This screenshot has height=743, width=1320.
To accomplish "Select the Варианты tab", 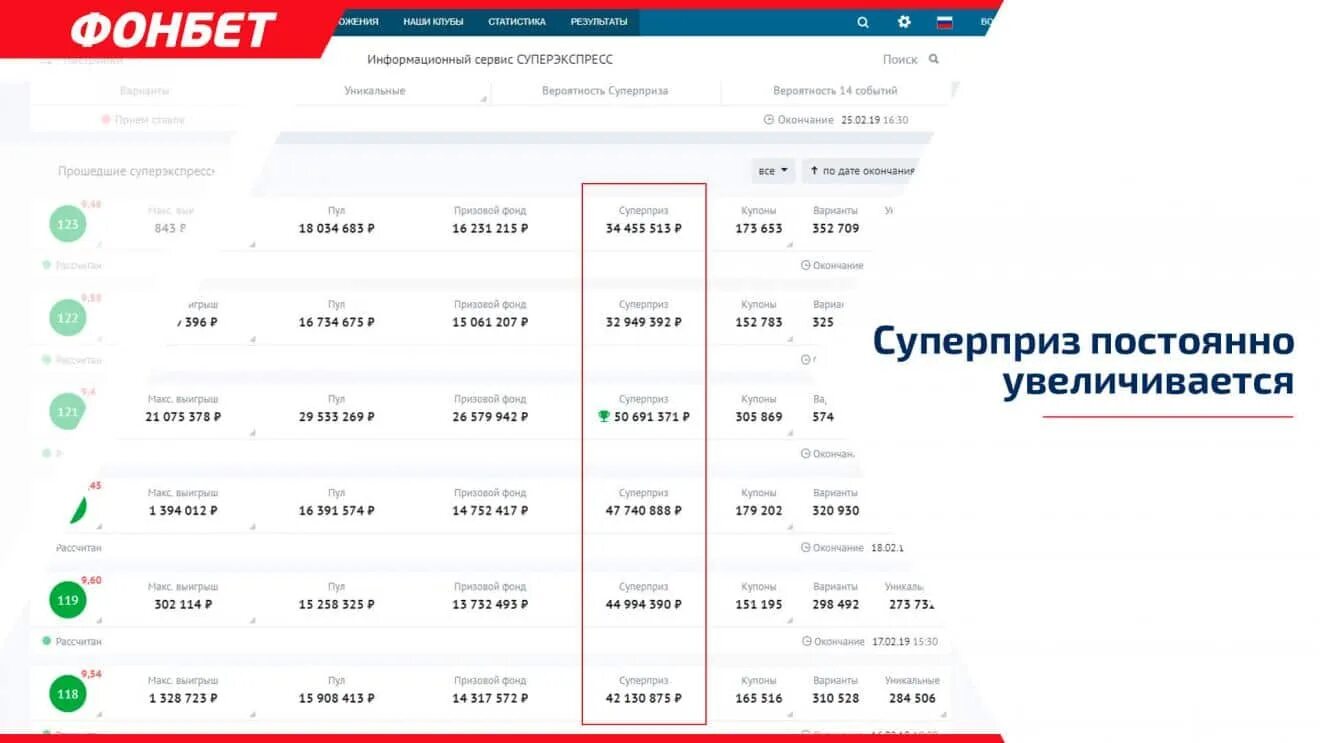I will click(x=144, y=91).
